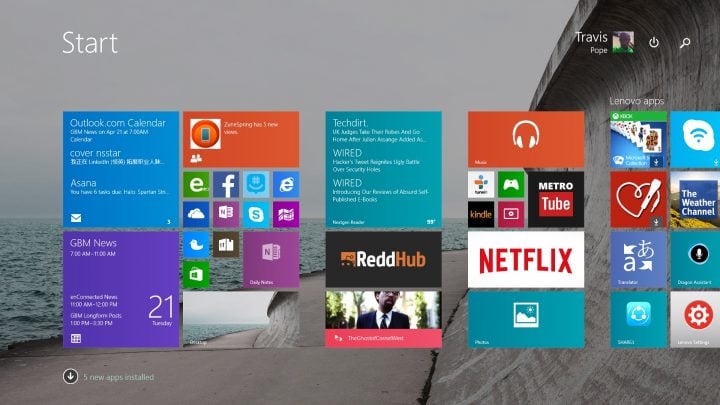Click the Start heading text
The image size is (720, 405).
pyautogui.click(x=90, y=43)
